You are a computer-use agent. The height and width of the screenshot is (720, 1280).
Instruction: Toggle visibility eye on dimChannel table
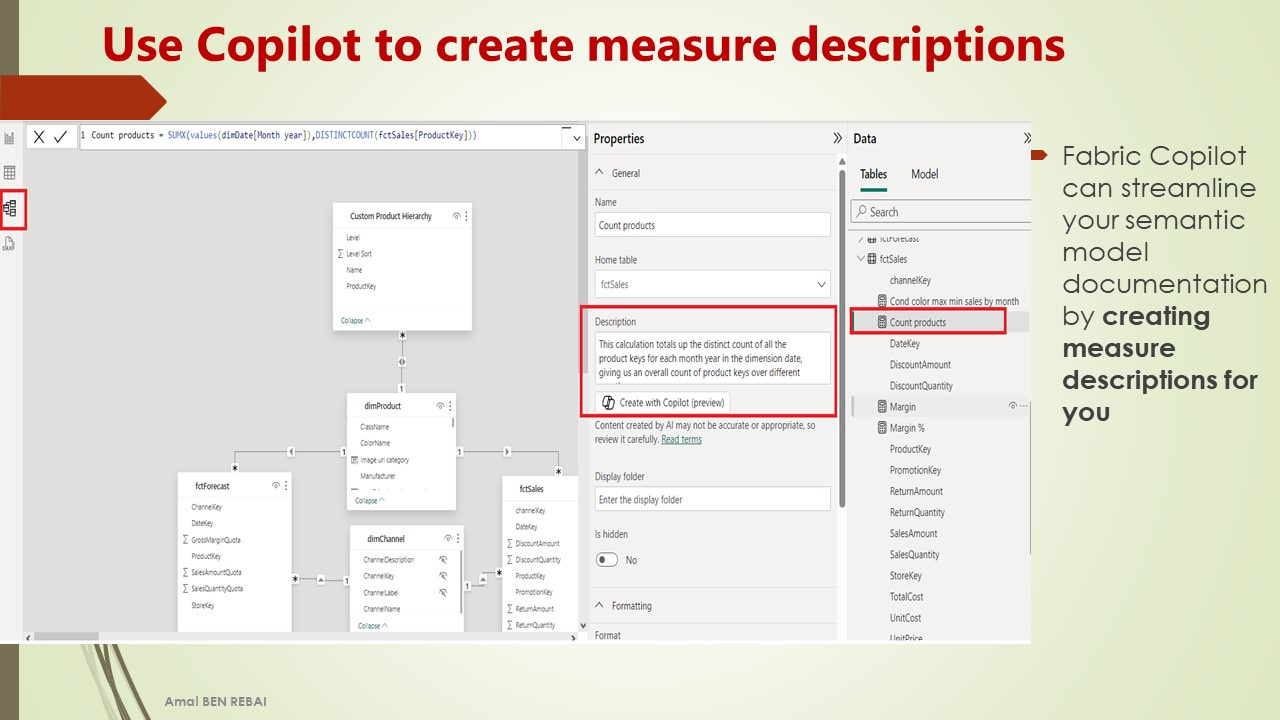pyautogui.click(x=447, y=539)
